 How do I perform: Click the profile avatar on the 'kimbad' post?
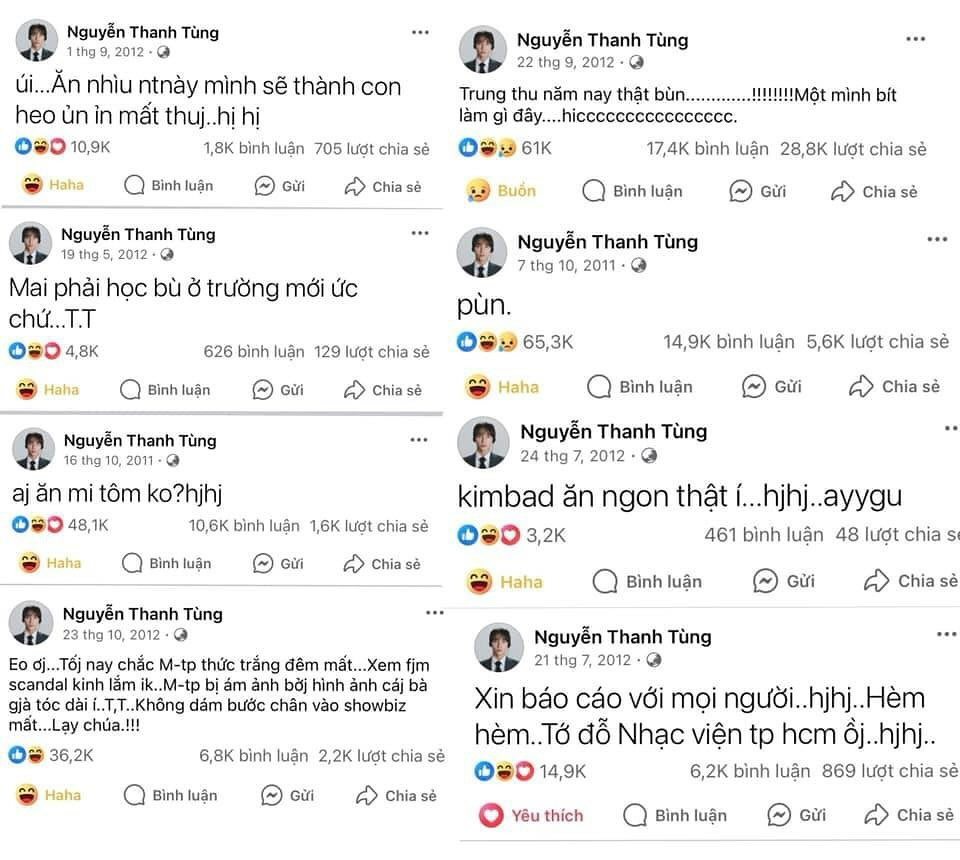pyautogui.click(x=483, y=443)
